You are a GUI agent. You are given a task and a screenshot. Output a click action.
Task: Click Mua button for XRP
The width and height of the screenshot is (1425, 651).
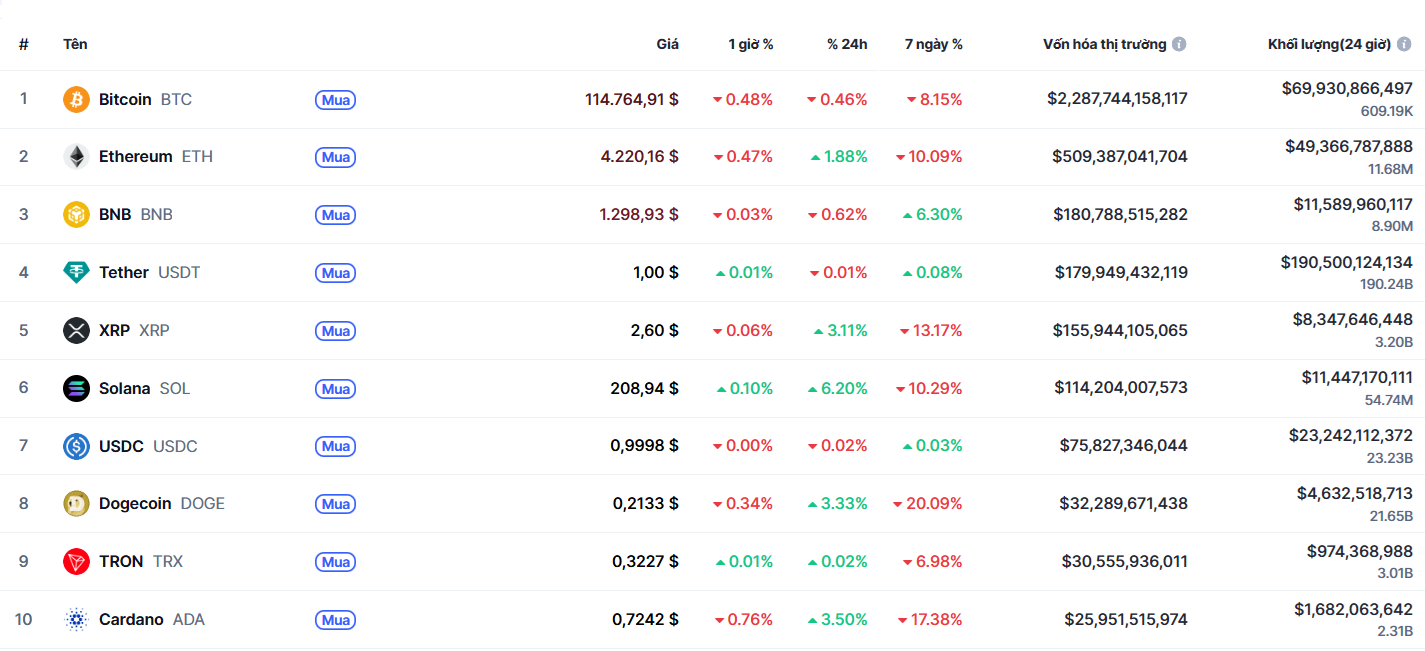pyautogui.click(x=336, y=331)
